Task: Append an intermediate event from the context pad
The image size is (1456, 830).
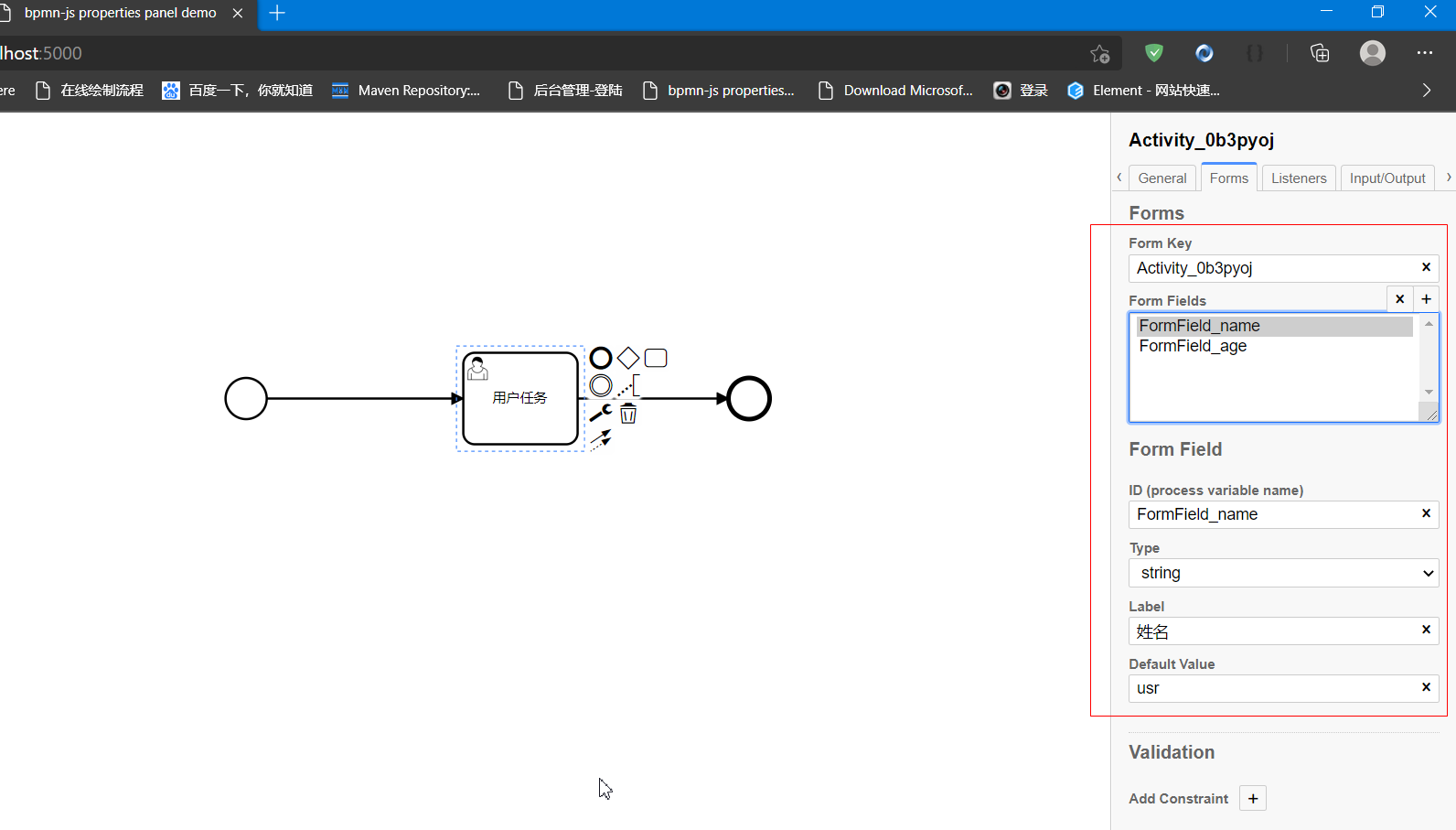Action: (601, 385)
